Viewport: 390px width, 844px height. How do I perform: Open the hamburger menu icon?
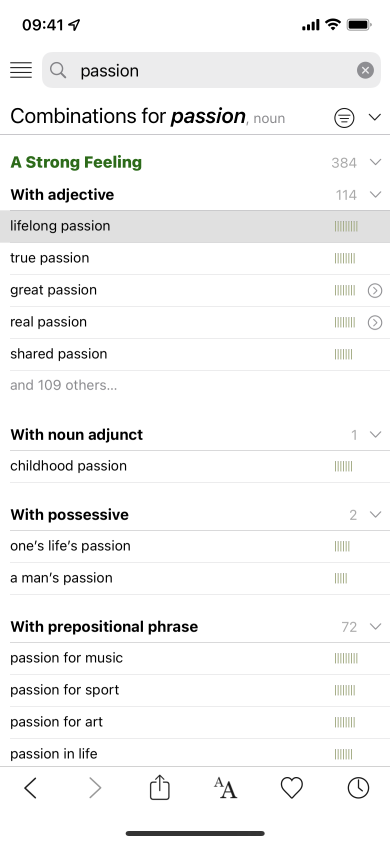point(21,70)
